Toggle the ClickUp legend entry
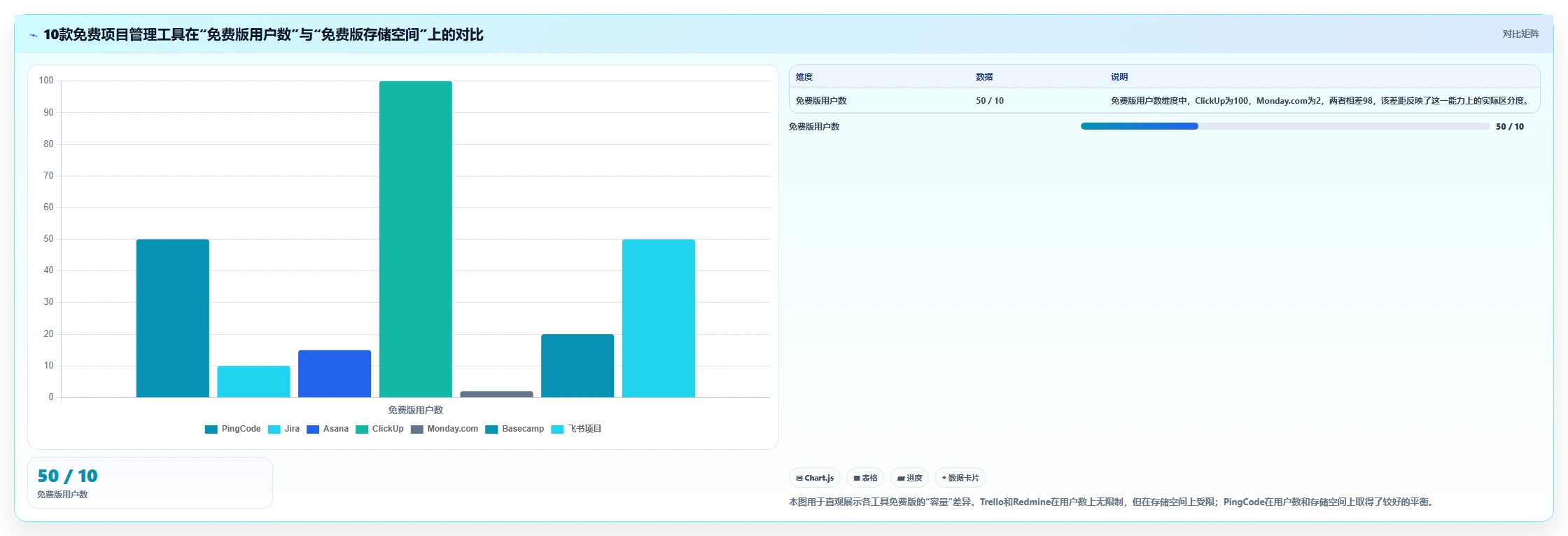Image resolution: width=1568 pixels, height=536 pixels. (379, 429)
